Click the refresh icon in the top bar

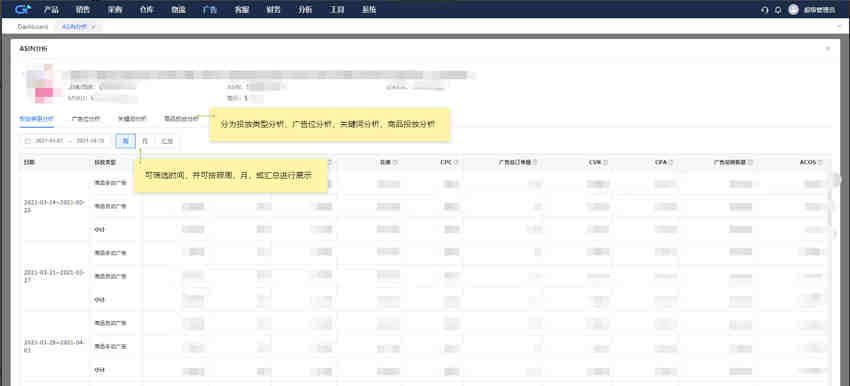click(x=765, y=10)
